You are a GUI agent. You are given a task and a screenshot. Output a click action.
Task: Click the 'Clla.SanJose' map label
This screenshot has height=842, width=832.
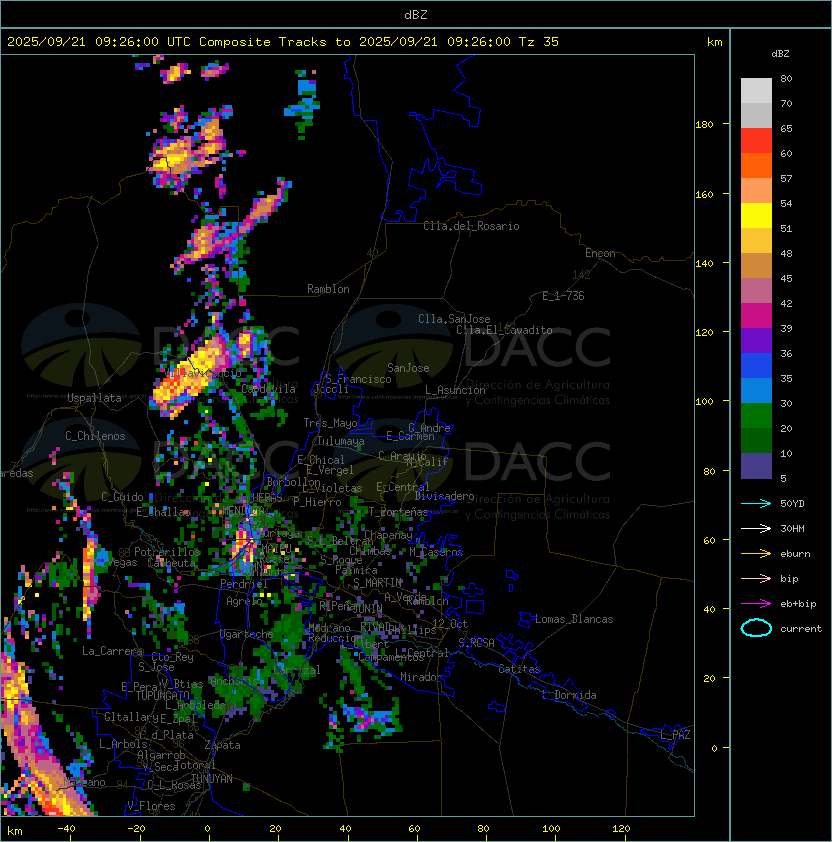point(454,319)
